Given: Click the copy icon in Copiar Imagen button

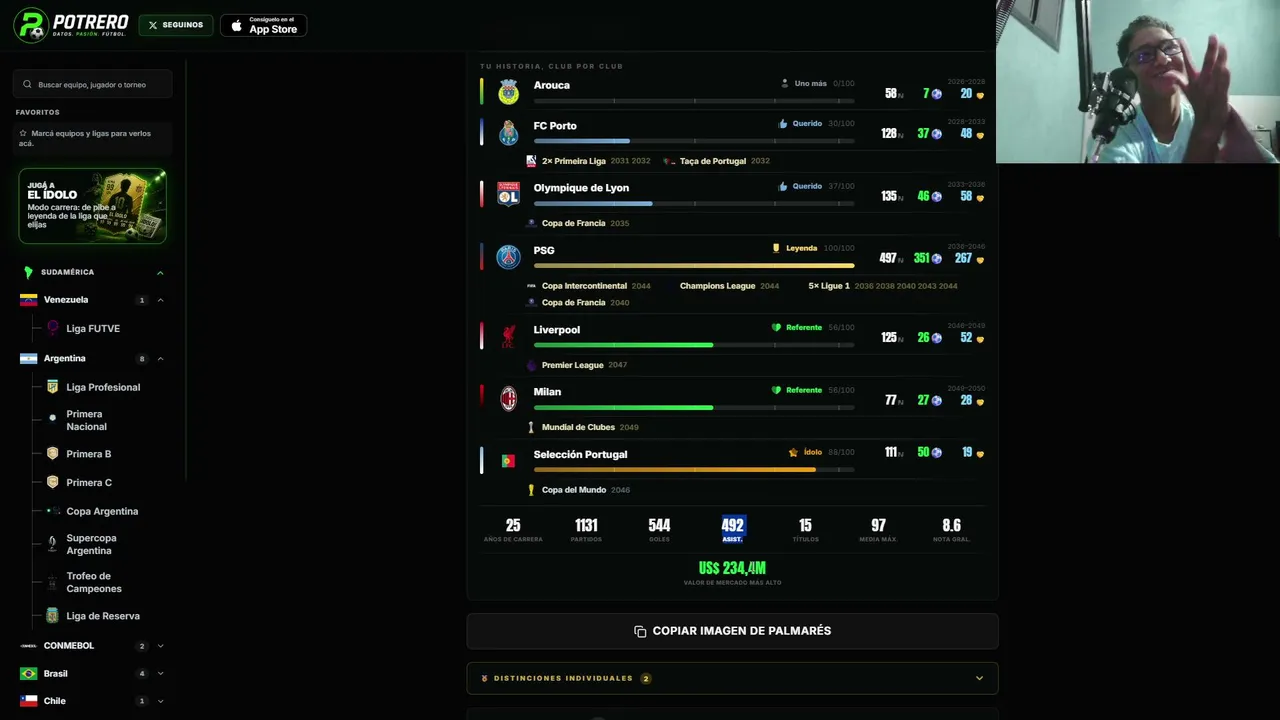Looking at the screenshot, I should (x=640, y=631).
